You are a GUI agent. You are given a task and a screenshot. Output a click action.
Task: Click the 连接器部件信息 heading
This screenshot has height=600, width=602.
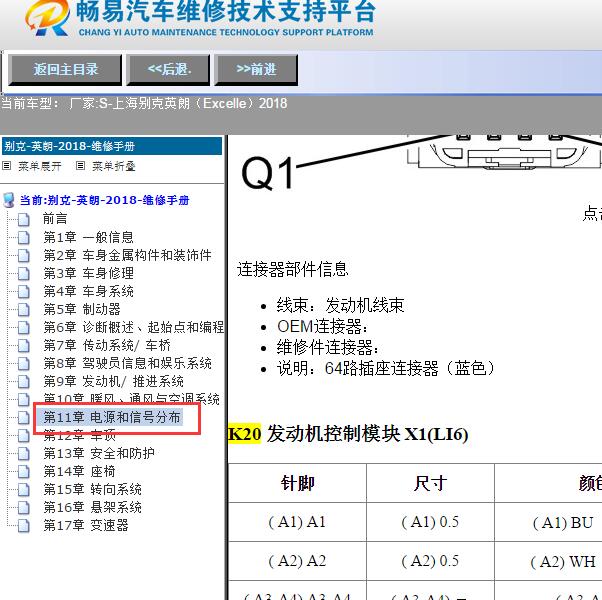(293, 269)
